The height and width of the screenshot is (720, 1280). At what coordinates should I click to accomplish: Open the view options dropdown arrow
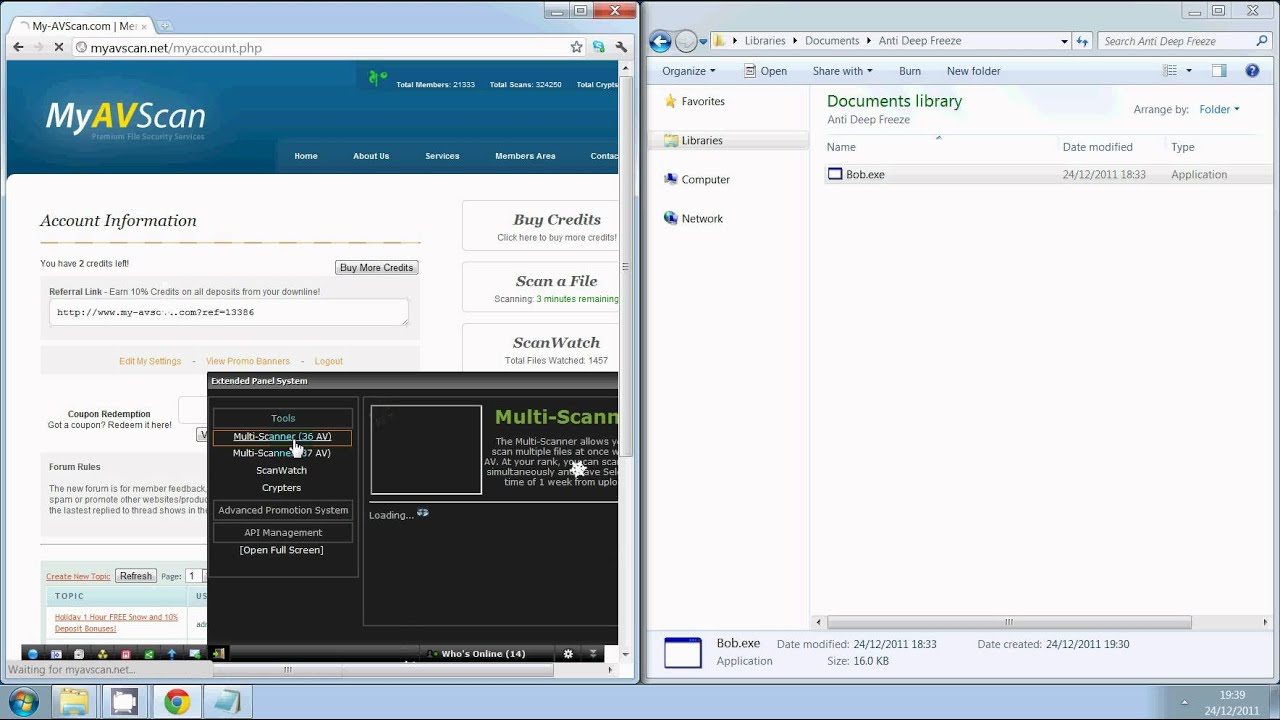click(x=1188, y=71)
